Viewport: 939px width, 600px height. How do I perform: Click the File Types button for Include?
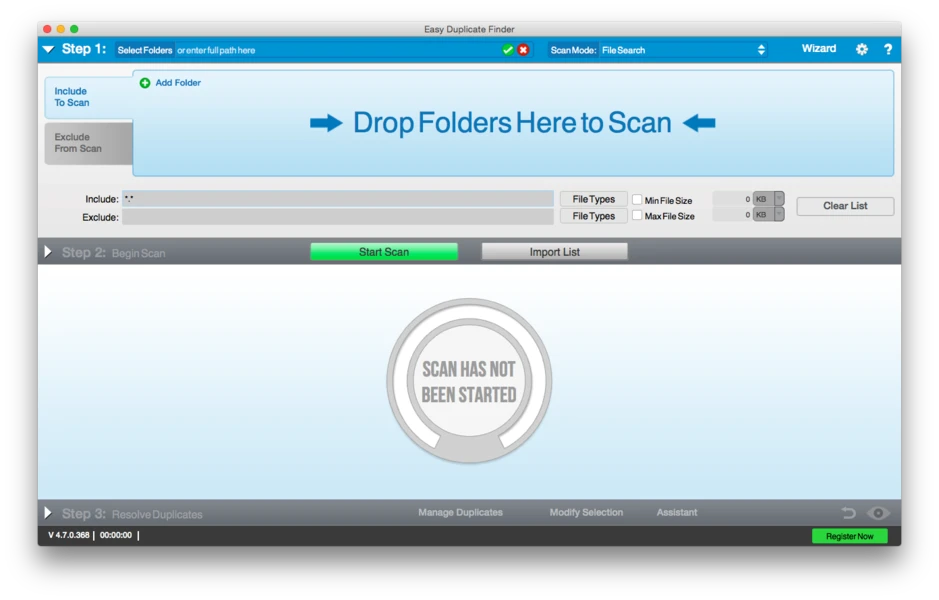(x=593, y=199)
